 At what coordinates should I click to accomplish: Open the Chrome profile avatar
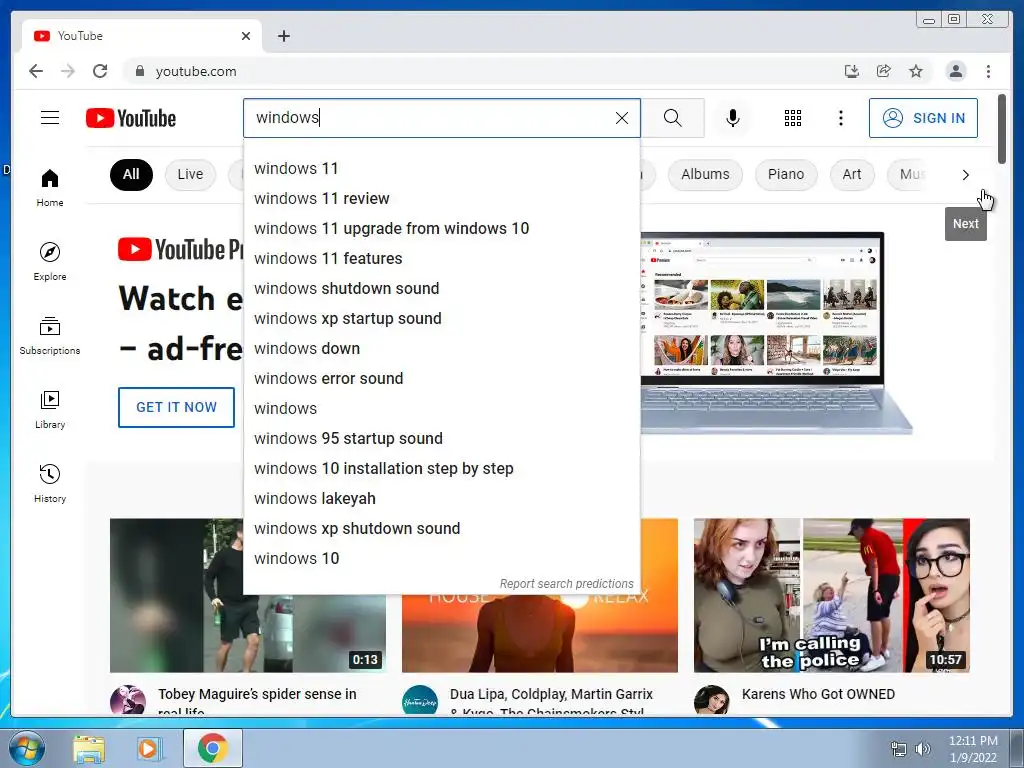pyautogui.click(x=956, y=71)
